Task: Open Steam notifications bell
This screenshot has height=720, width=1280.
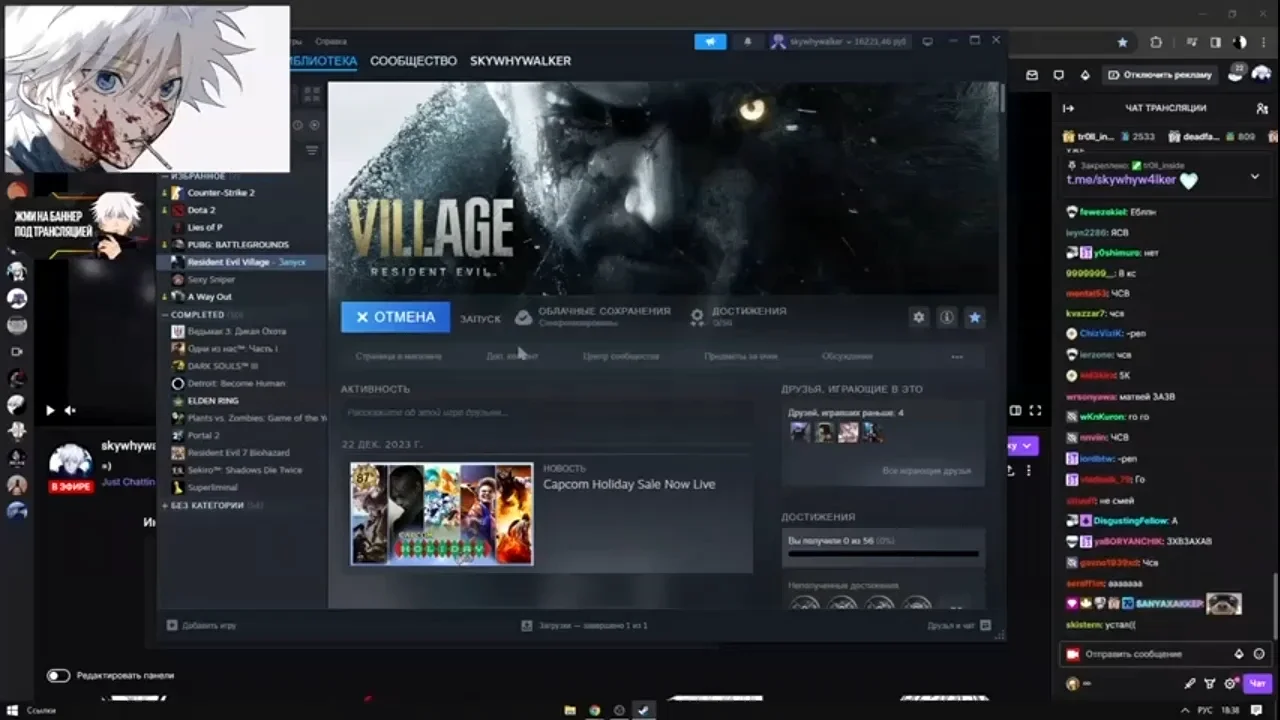Action: pos(747,42)
